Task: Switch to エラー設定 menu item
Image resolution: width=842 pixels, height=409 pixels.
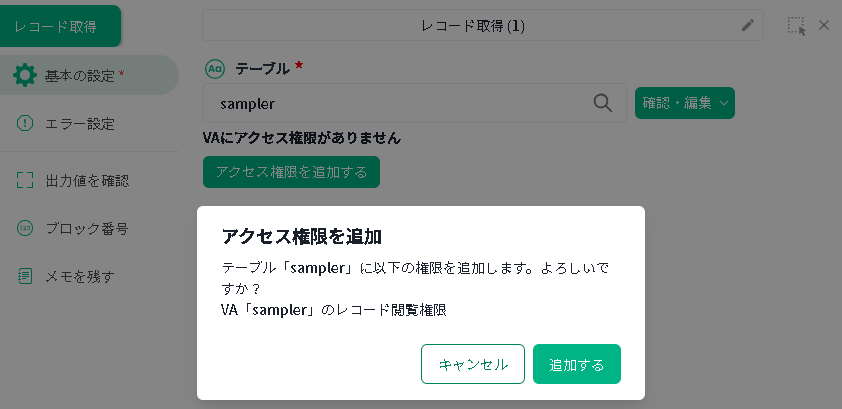Action: pos(80,124)
